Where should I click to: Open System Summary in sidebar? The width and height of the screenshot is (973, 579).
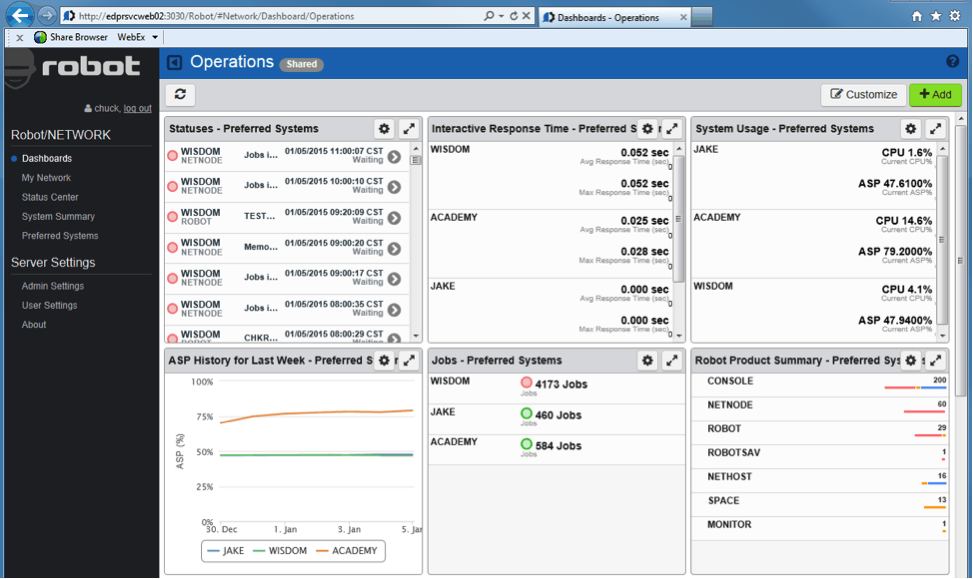(58, 216)
